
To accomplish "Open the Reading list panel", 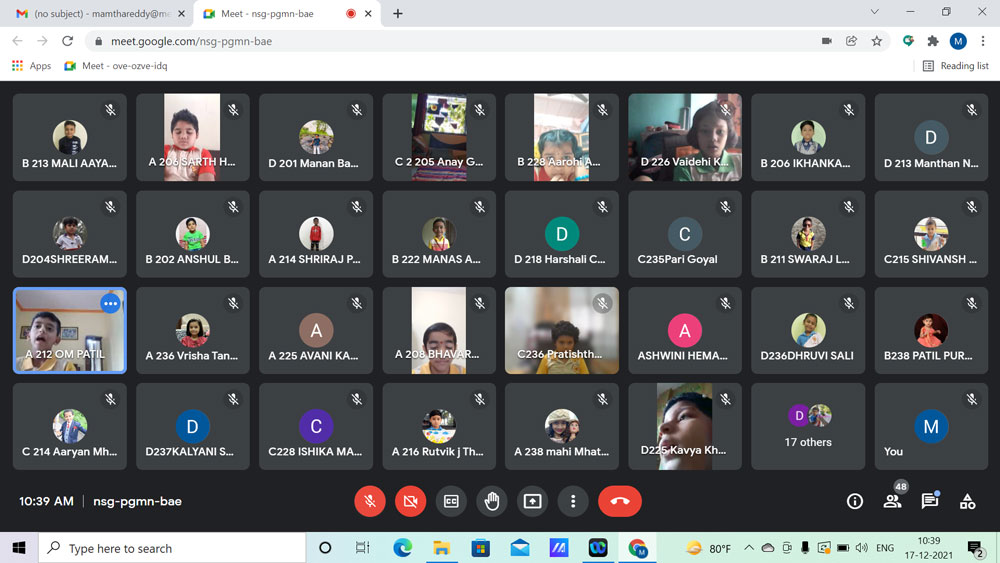I will coord(955,66).
